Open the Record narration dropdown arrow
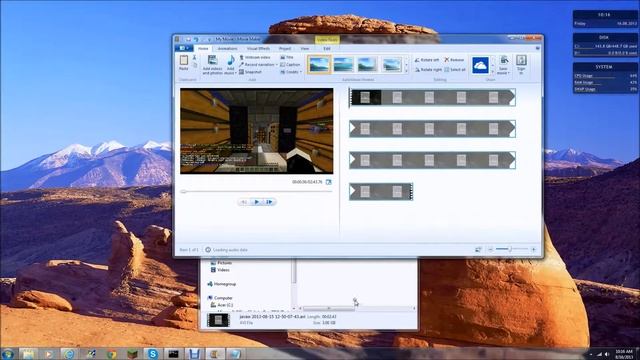 click(276, 65)
